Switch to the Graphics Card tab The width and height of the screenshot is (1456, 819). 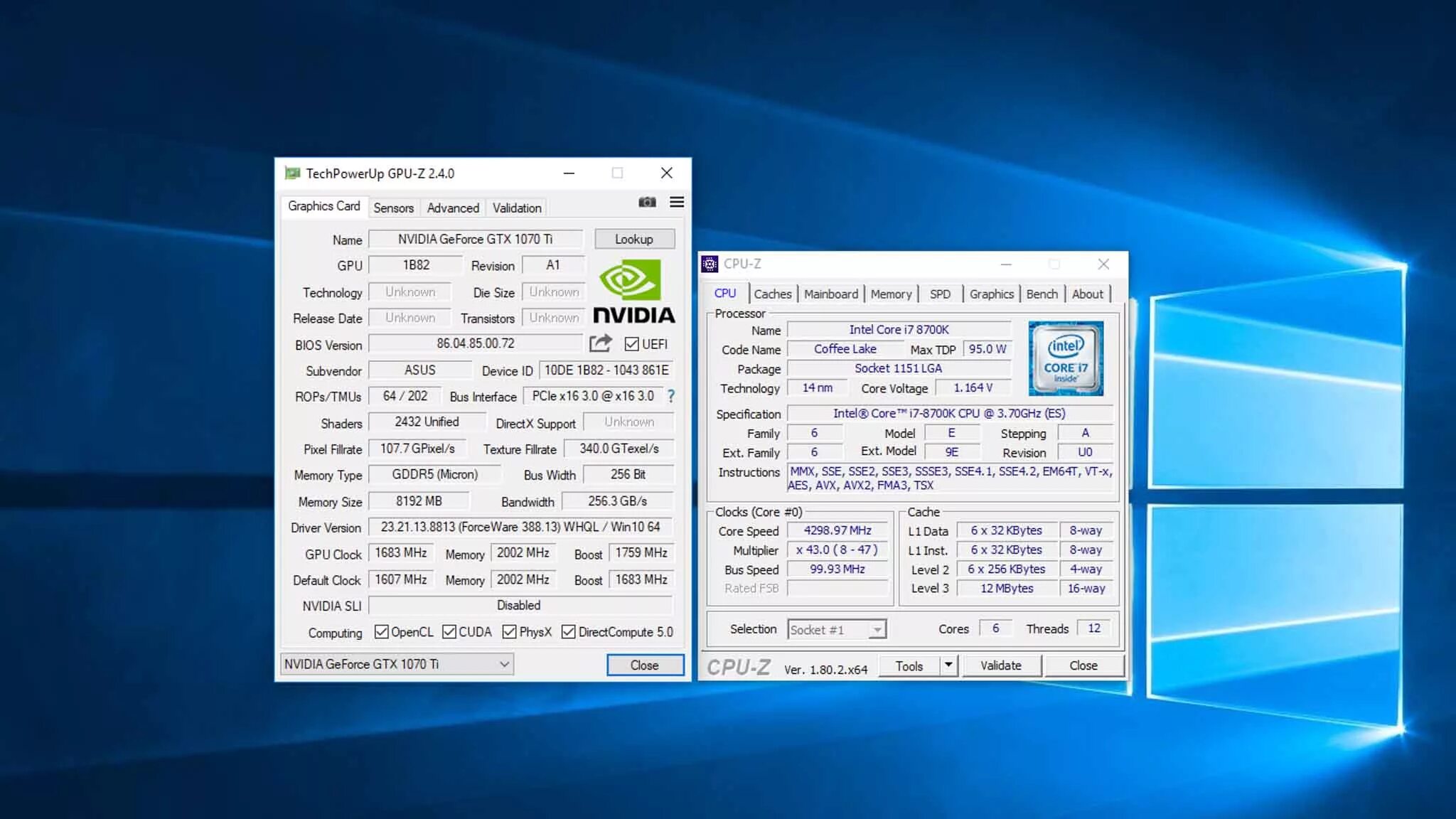coord(324,206)
